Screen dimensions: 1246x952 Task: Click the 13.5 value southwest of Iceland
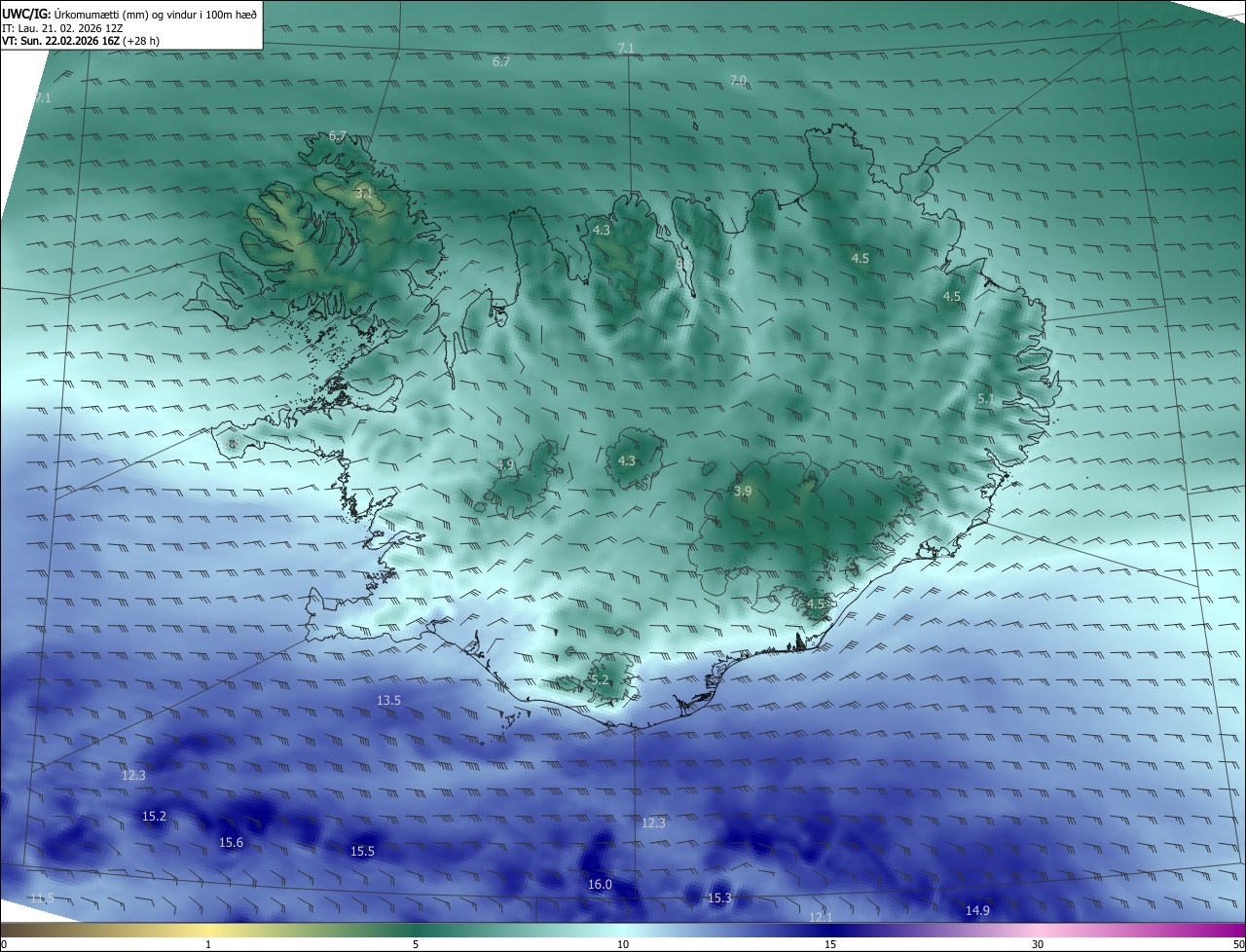point(388,700)
